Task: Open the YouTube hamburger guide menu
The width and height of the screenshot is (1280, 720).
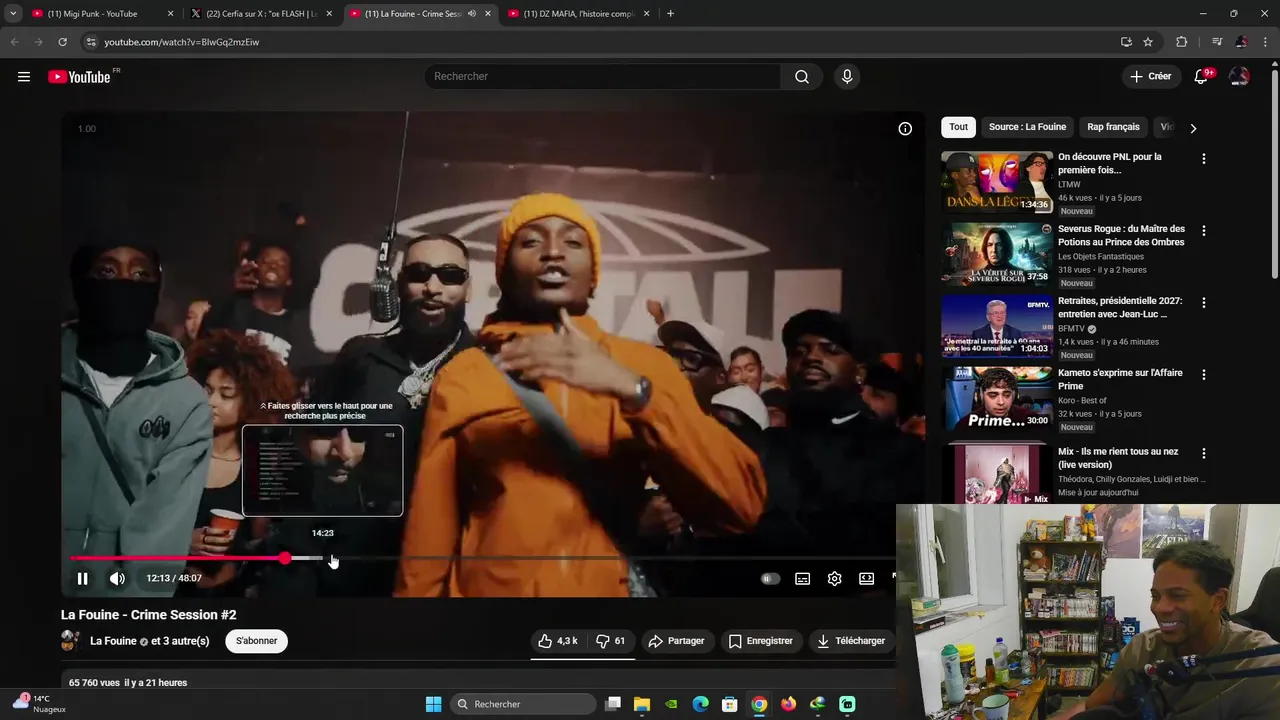Action: tap(24, 77)
